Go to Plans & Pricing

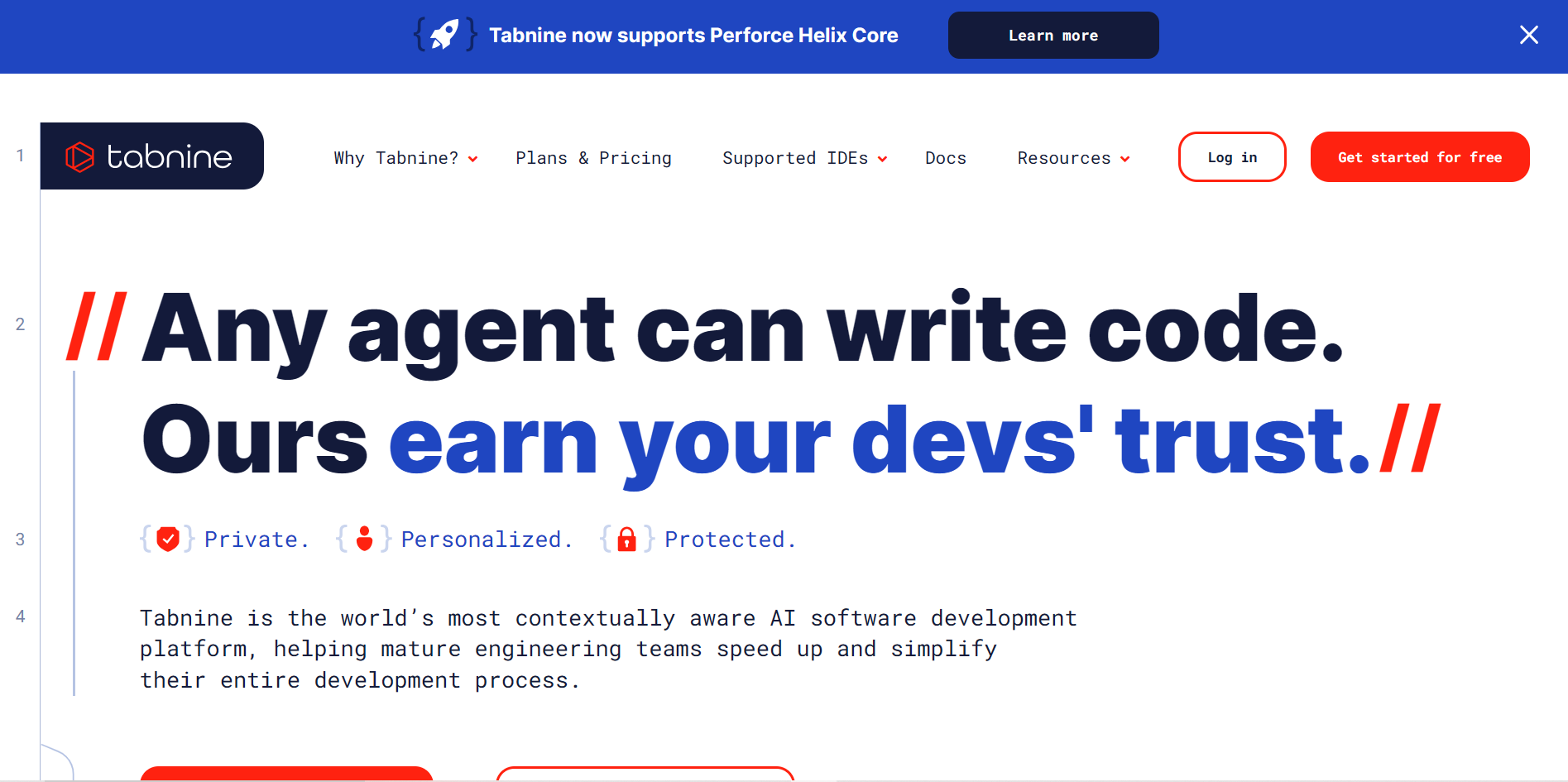click(593, 158)
